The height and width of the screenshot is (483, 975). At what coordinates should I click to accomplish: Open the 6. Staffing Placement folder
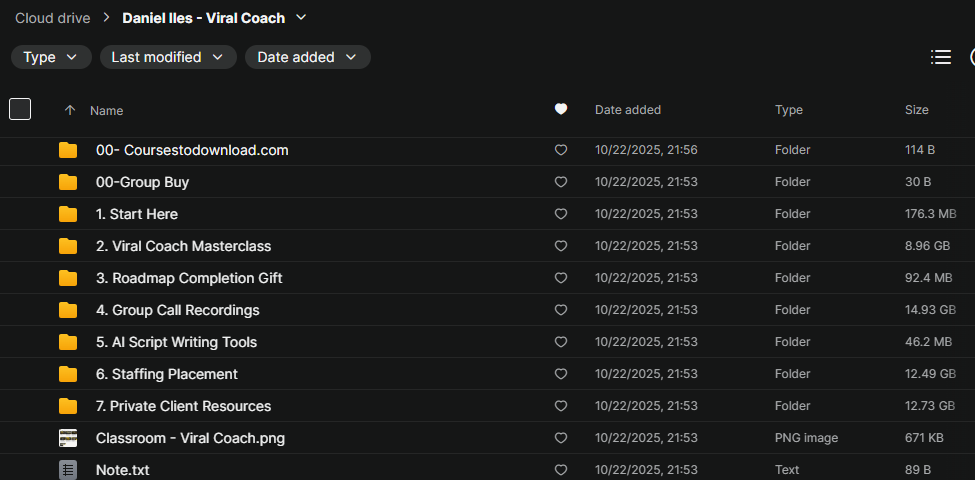[x=166, y=374]
